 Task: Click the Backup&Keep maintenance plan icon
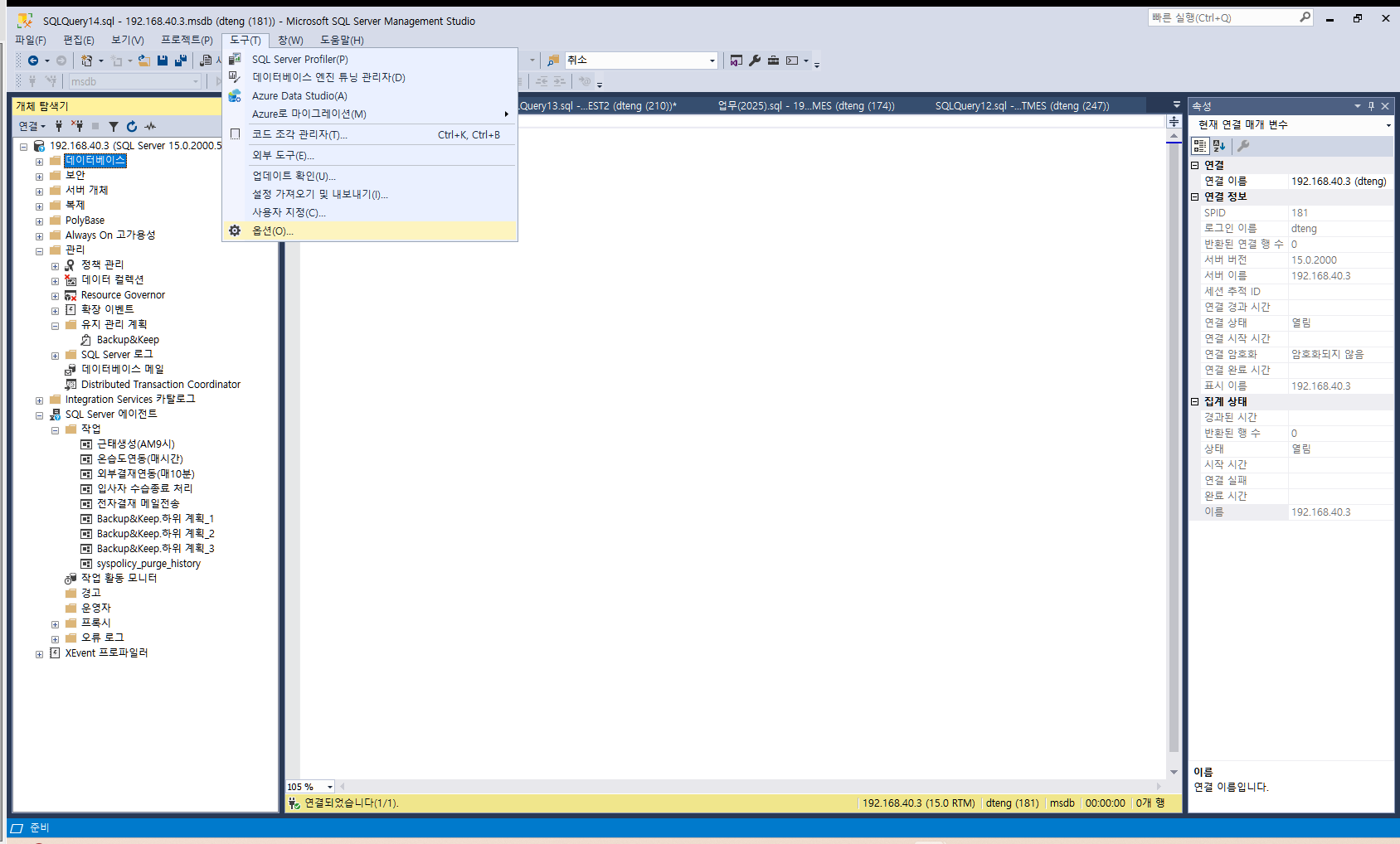86,340
